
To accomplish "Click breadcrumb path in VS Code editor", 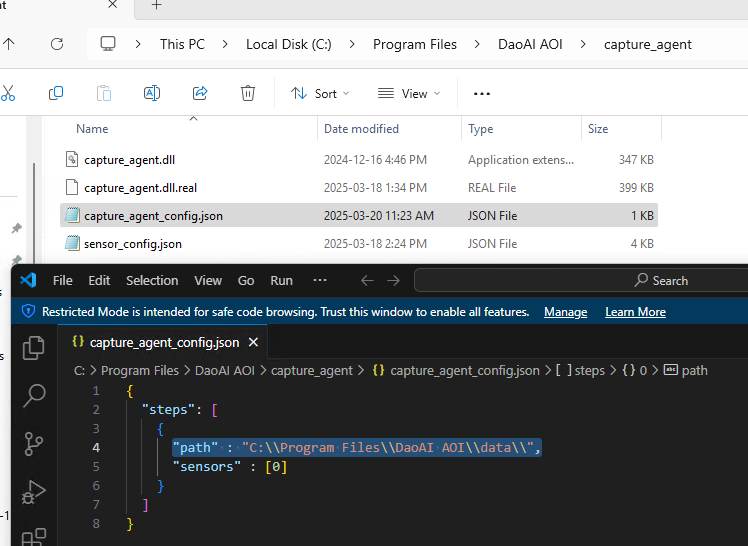I will [695, 371].
